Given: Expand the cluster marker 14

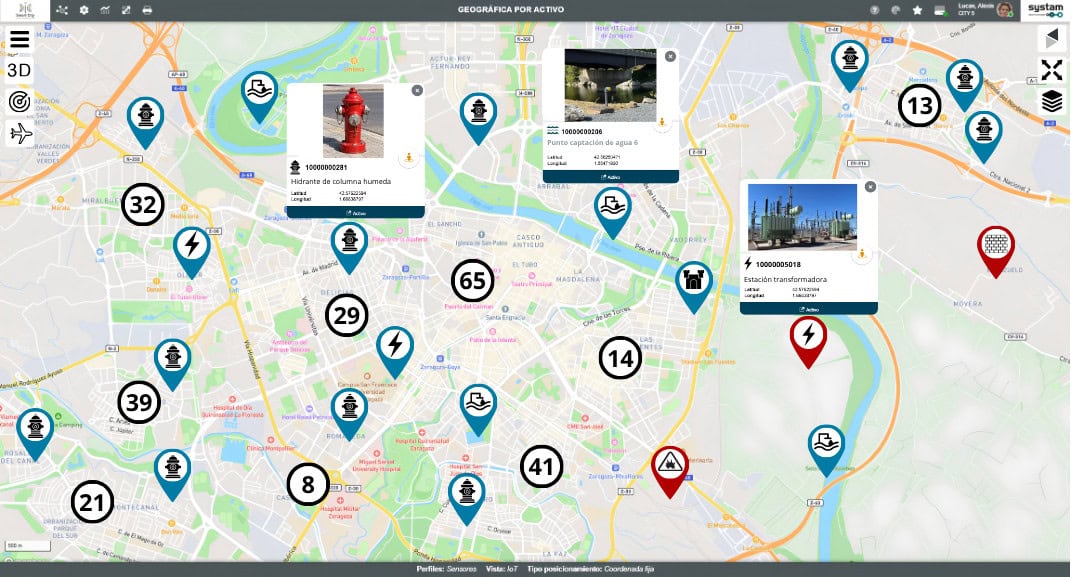Looking at the screenshot, I should click(620, 358).
